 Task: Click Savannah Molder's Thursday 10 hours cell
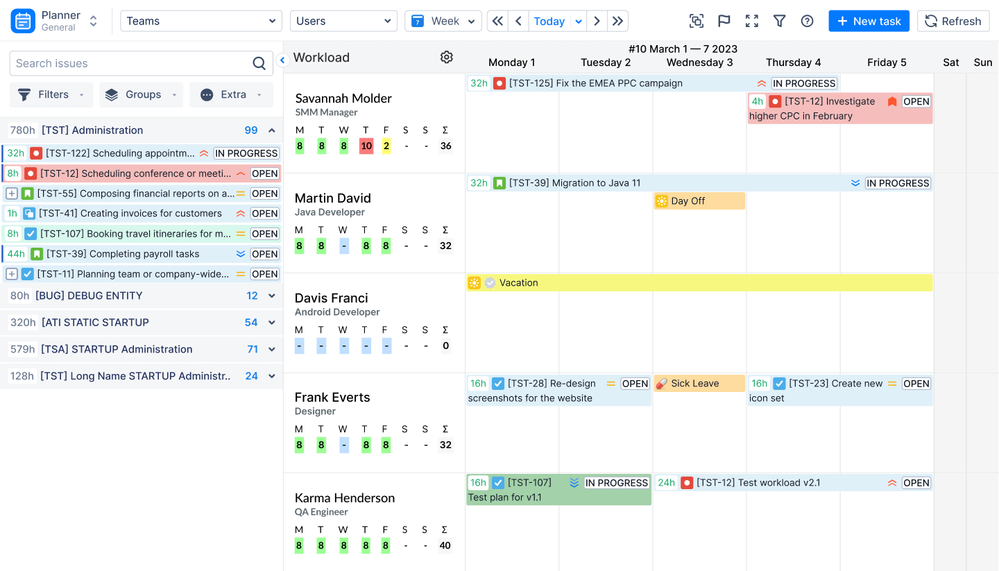(x=366, y=146)
